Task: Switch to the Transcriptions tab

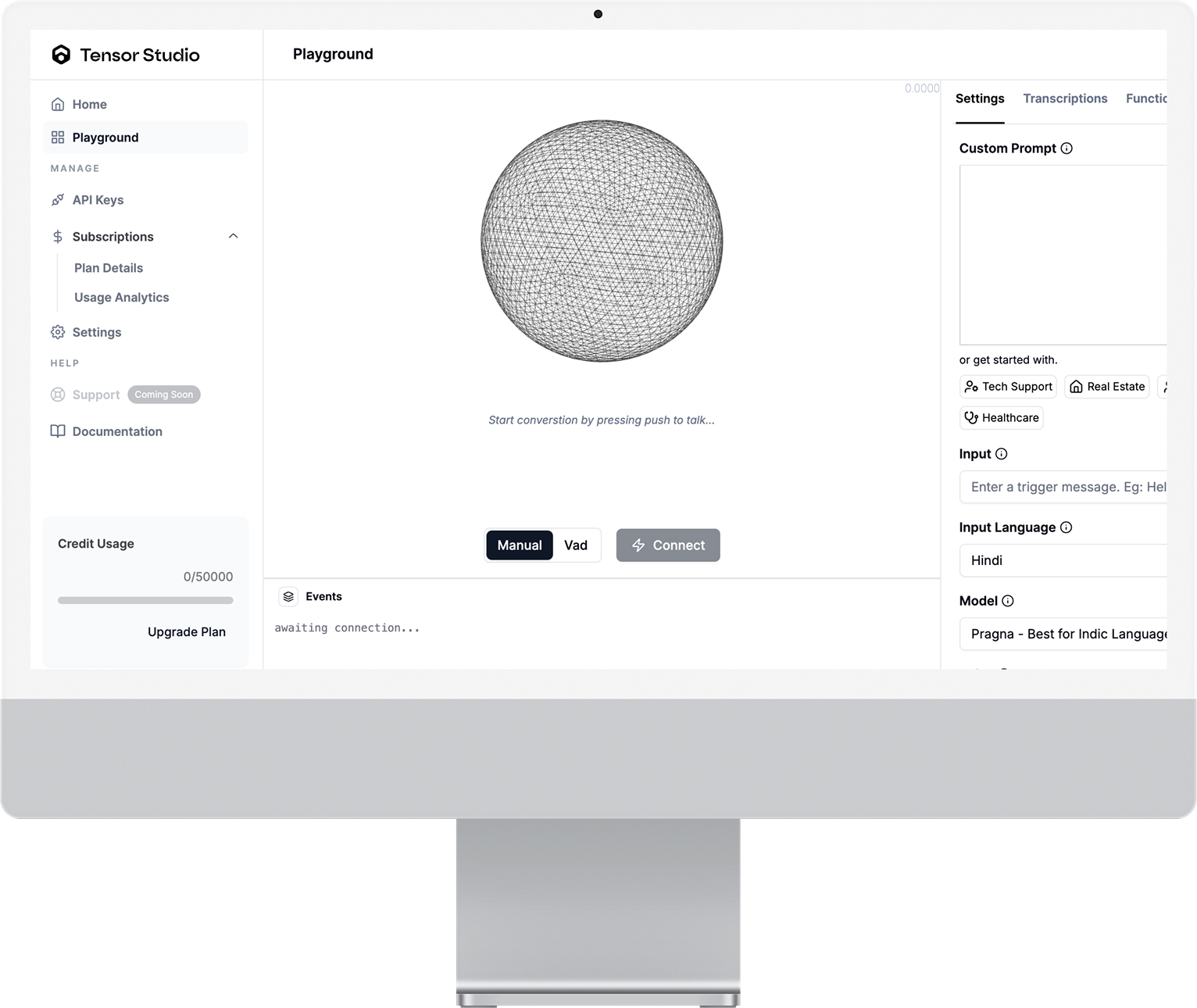Action: coord(1065,98)
